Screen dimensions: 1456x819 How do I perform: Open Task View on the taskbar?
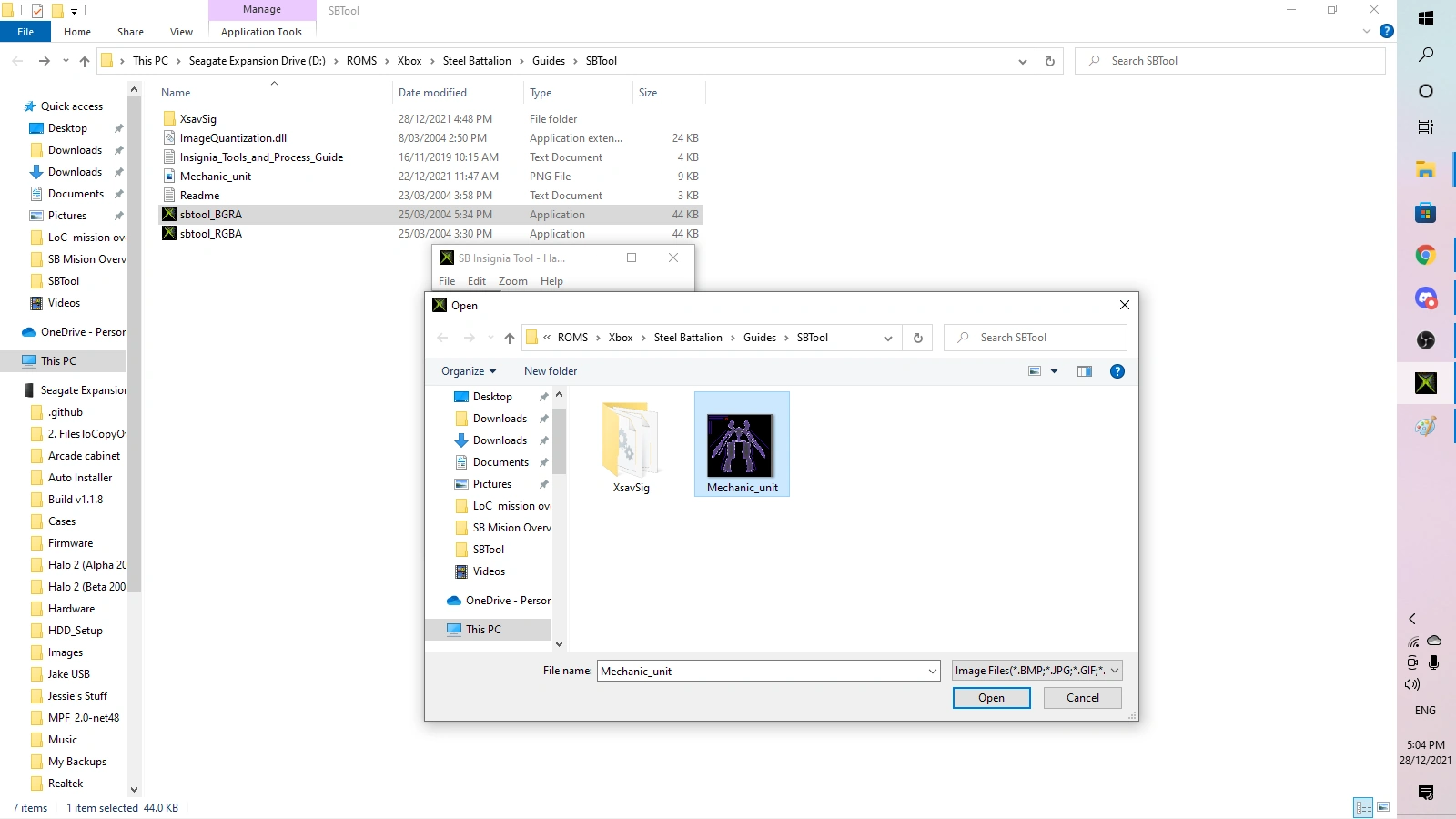click(1426, 127)
